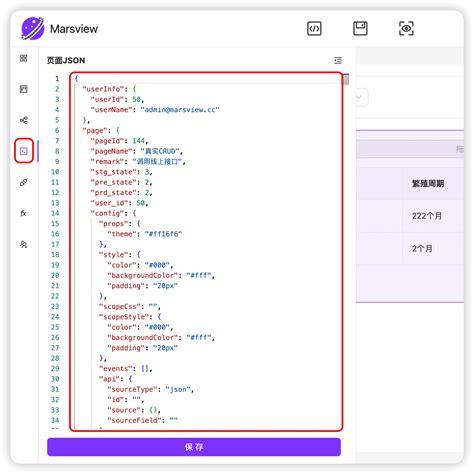The height and width of the screenshot is (474, 474).
Task: Click the 2个月 table cell
Action: point(422,248)
